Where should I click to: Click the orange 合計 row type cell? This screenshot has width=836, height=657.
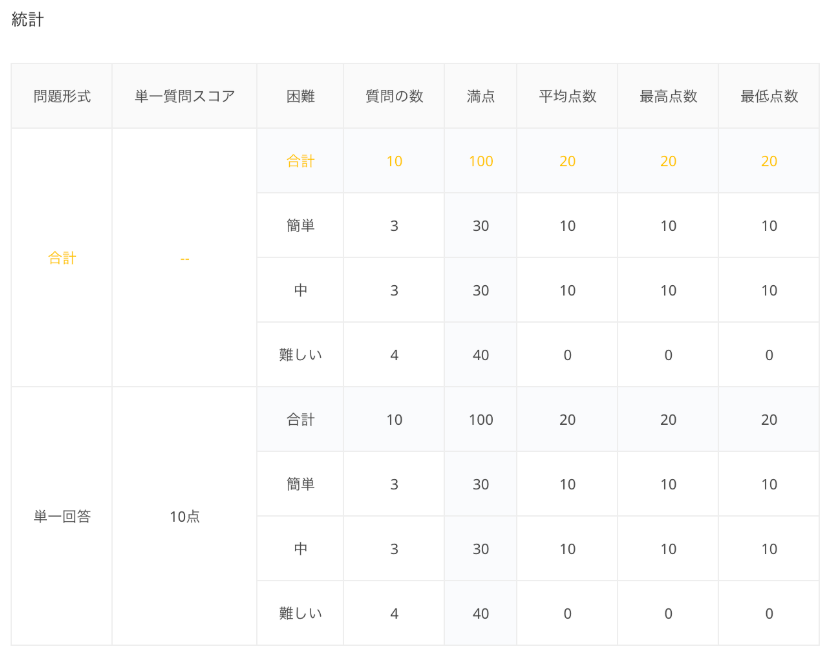point(62,258)
